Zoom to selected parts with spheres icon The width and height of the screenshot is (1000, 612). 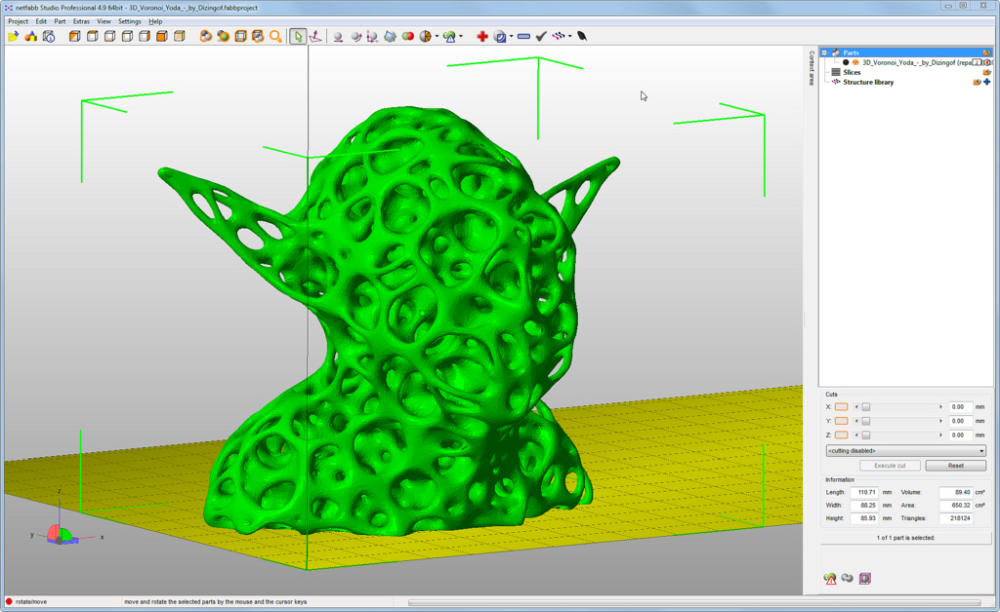pyautogui.click(x=205, y=36)
